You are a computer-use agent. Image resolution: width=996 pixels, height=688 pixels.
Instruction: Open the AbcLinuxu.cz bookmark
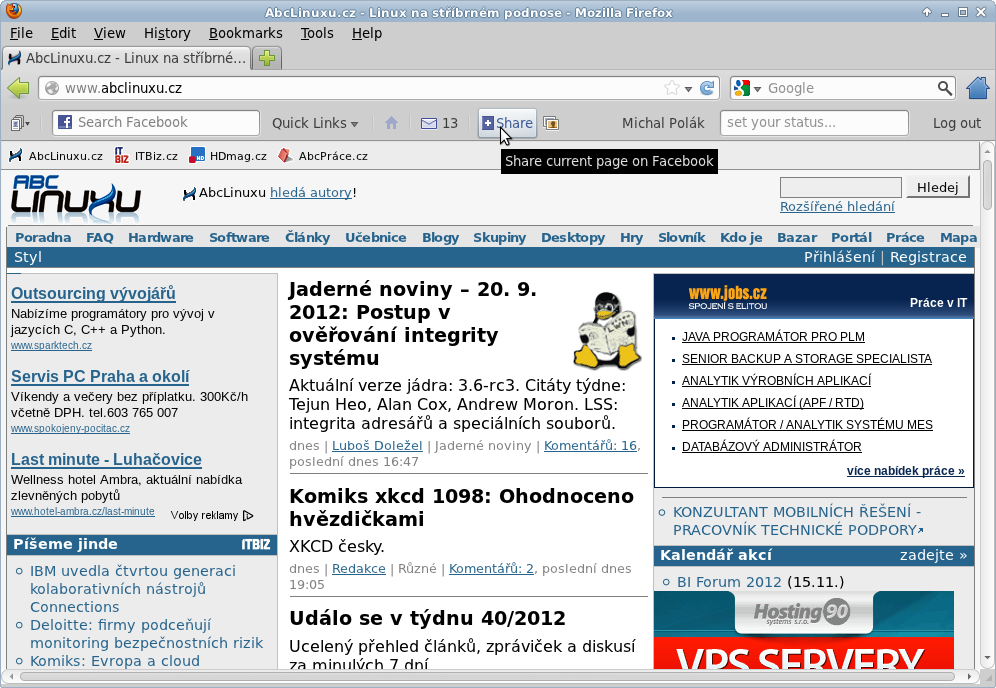tap(56, 156)
